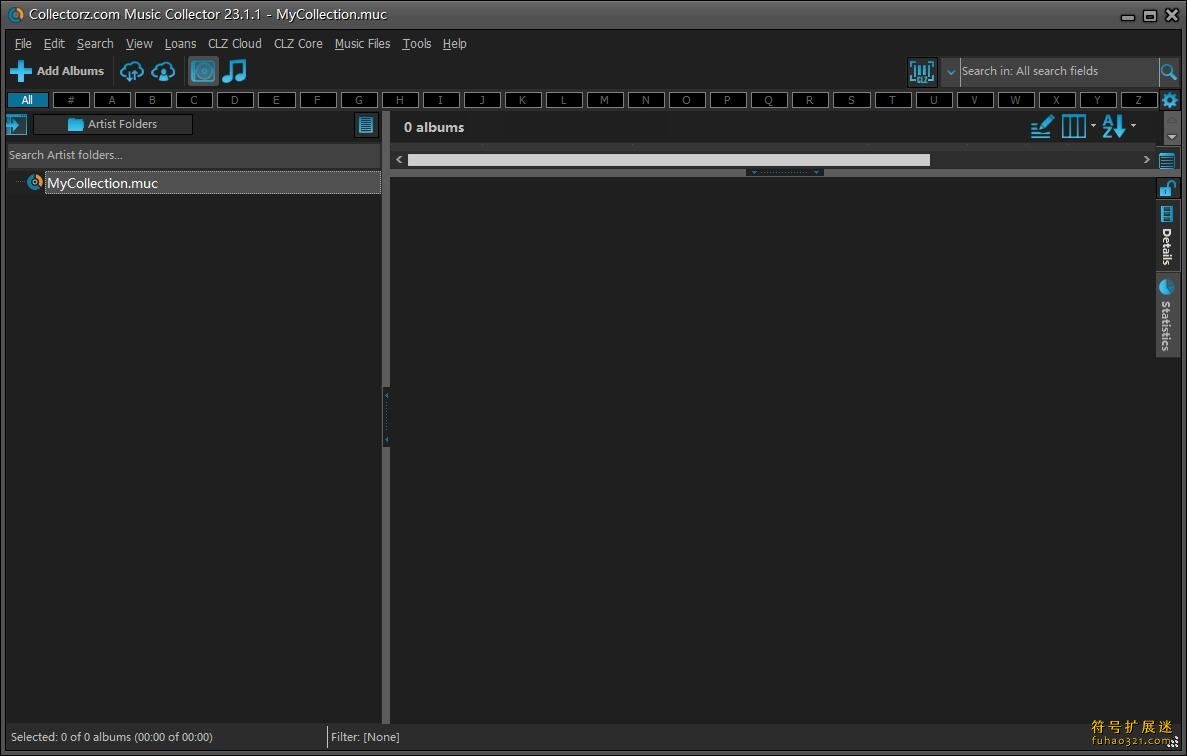Open the CLZ barcode scanner icon
Image resolution: width=1187 pixels, height=756 pixels.
(x=922, y=72)
